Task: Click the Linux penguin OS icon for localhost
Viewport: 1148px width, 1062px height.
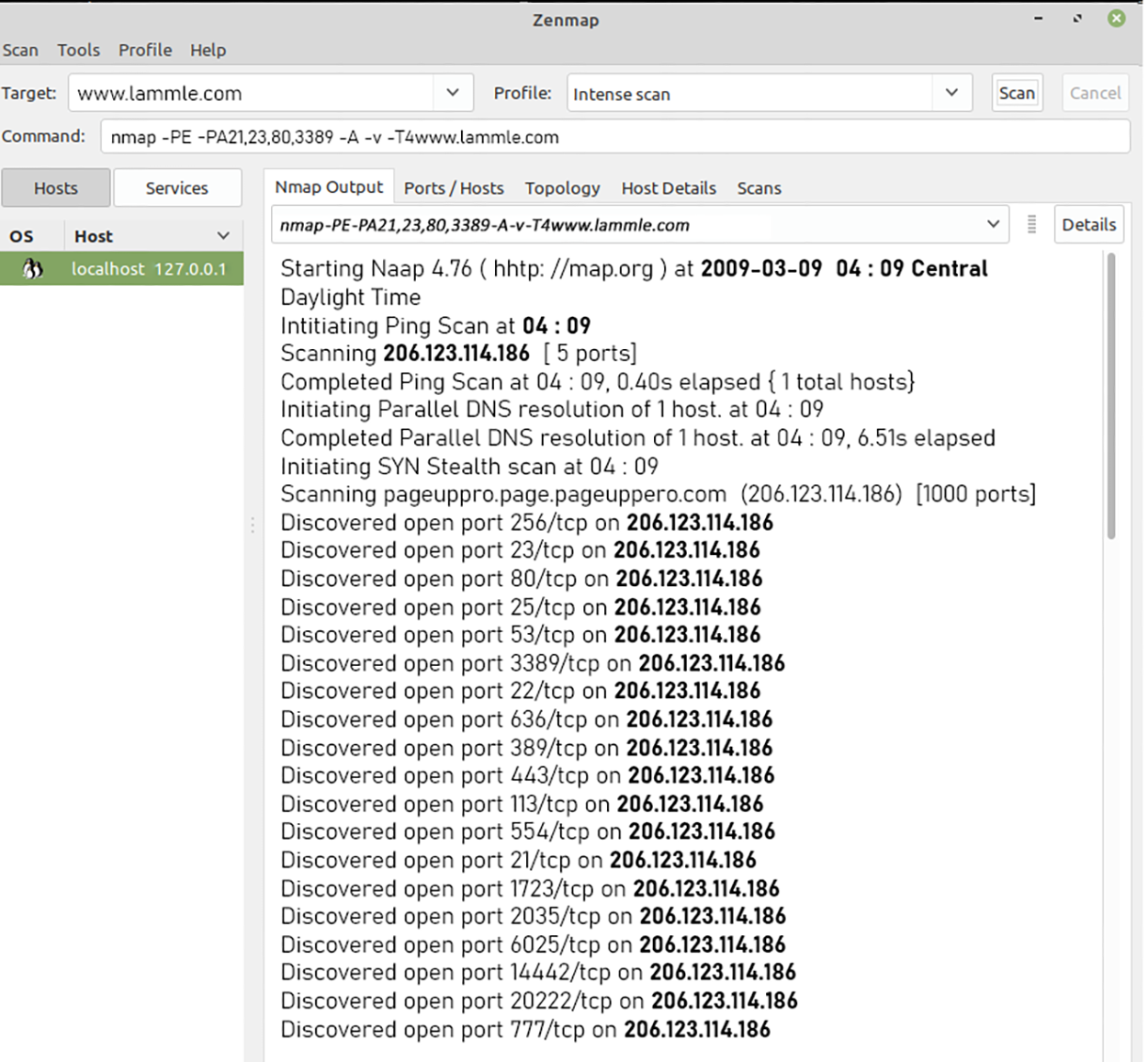Action: 33,269
